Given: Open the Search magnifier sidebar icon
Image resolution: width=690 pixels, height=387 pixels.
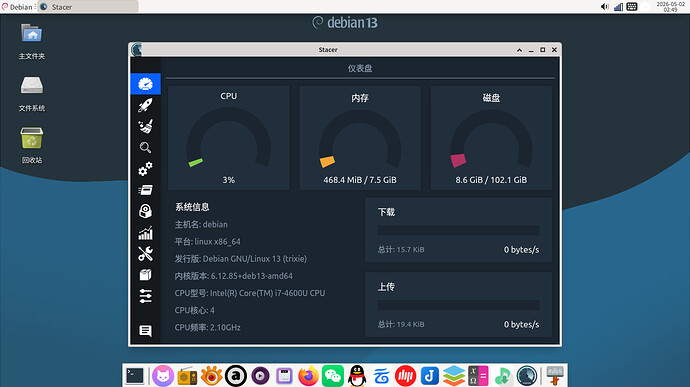Looking at the screenshot, I should point(146,147).
